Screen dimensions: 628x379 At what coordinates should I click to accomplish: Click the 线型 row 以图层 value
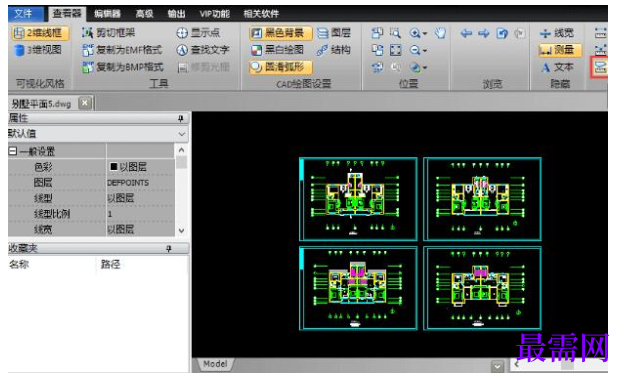coord(121,198)
